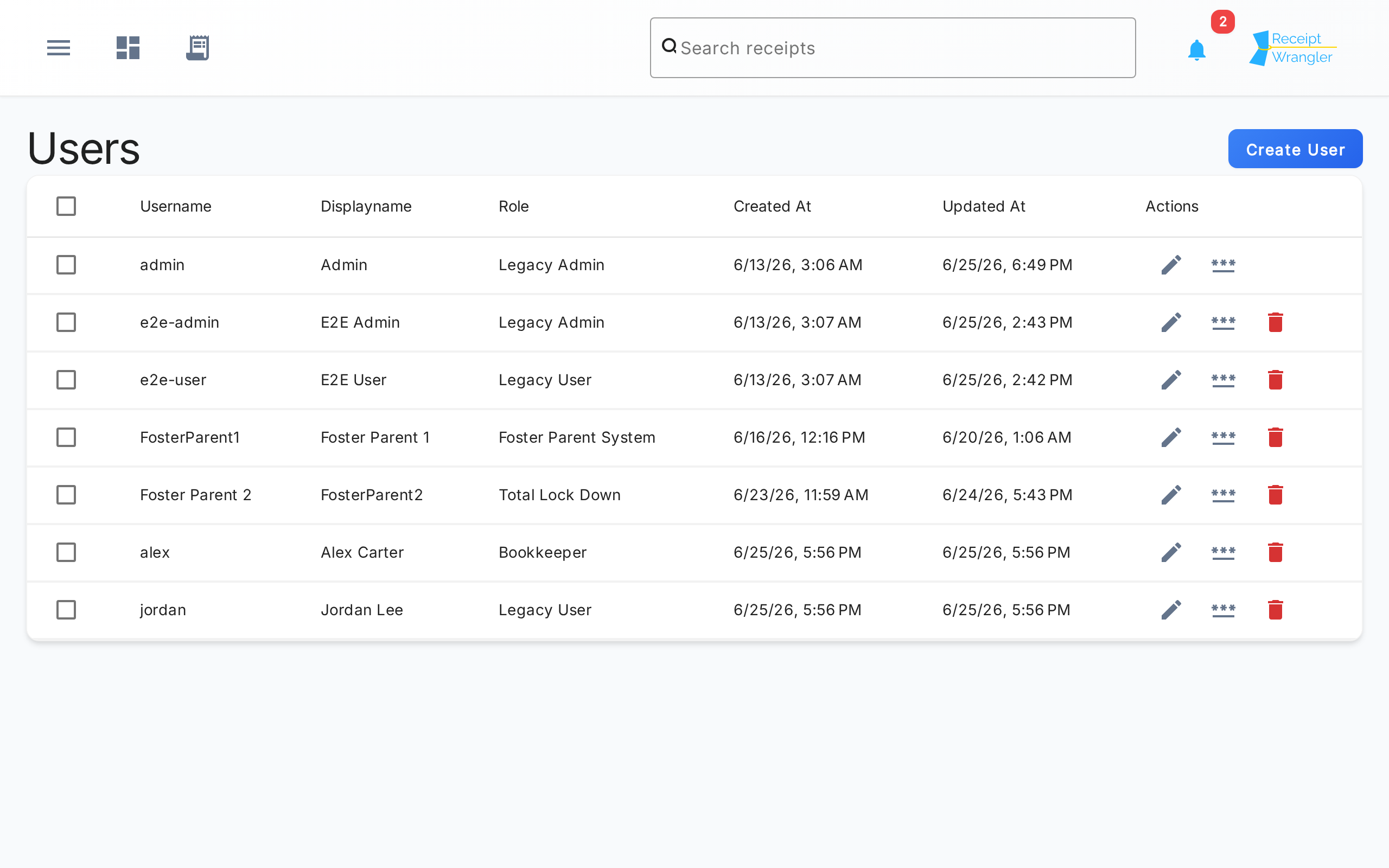Click the Alex Carter display name cell

(362, 552)
